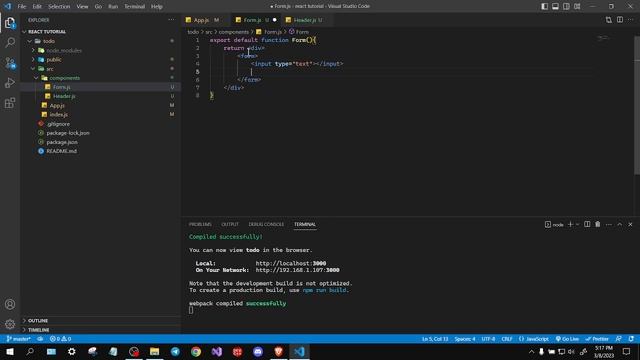Close the terminal panel
The height and width of the screenshot is (360, 640).
pyautogui.click(x=630, y=224)
